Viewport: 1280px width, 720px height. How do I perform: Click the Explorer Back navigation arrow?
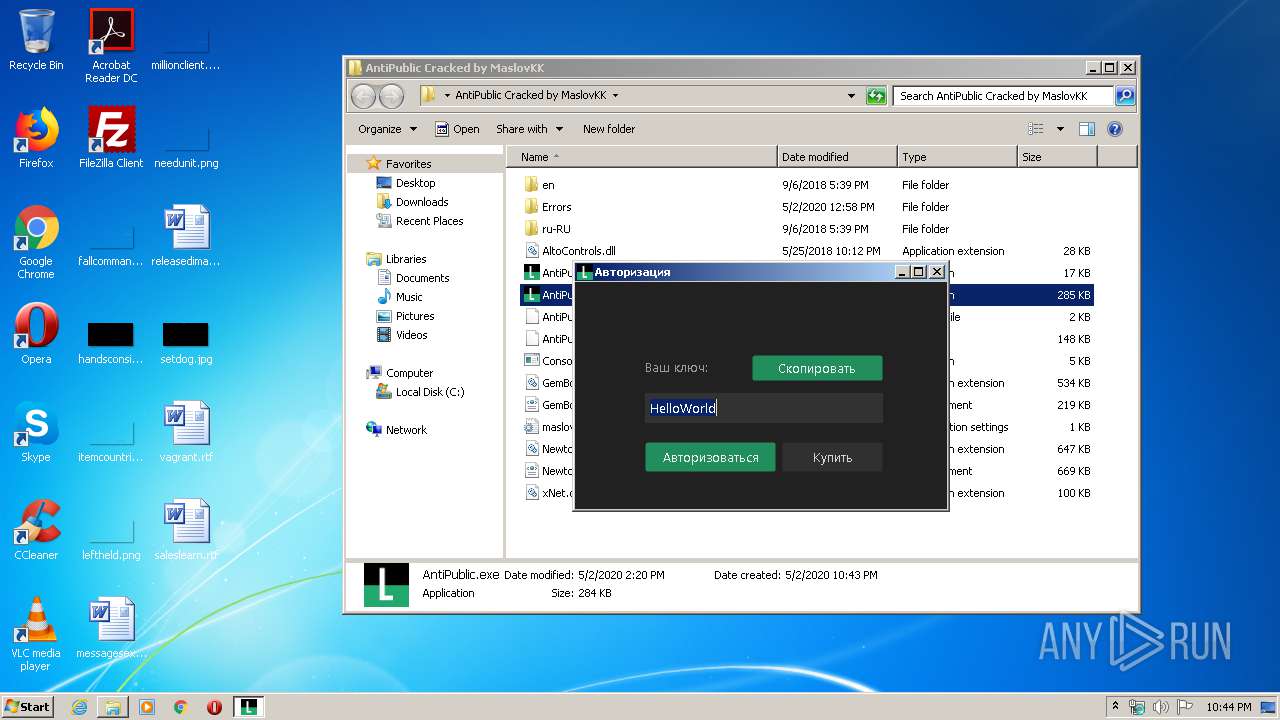tap(363, 96)
